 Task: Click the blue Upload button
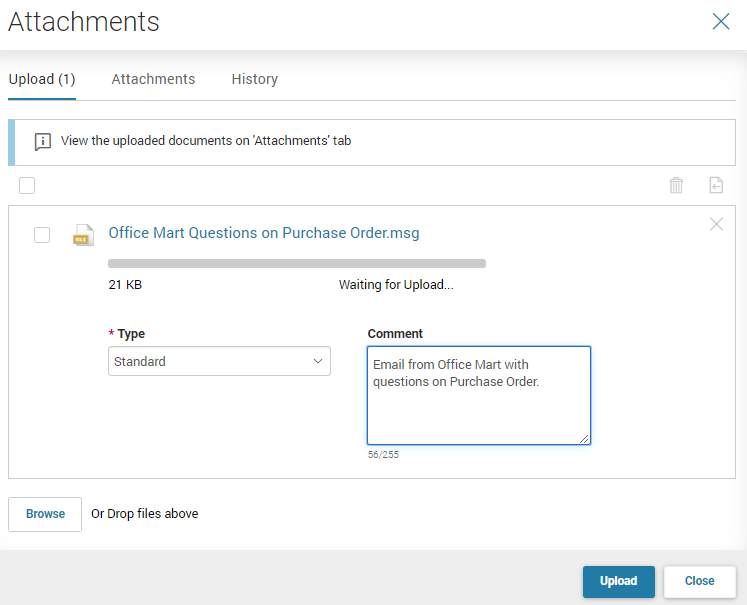point(618,581)
